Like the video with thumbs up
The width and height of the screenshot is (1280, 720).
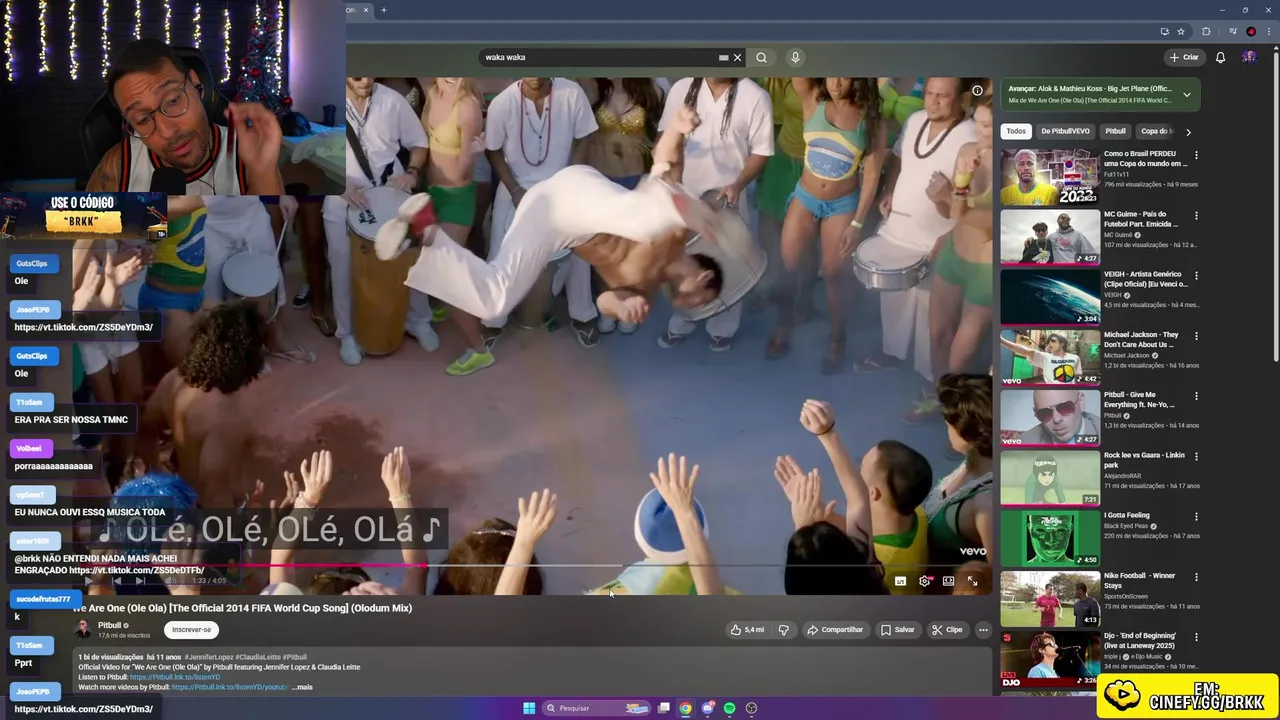(x=747, y=630)
